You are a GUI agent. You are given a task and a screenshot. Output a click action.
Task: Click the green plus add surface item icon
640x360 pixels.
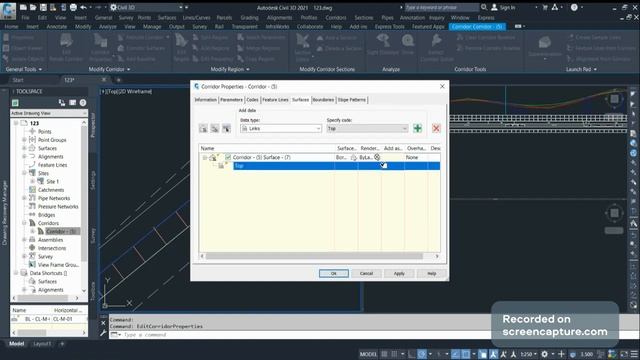417,129
